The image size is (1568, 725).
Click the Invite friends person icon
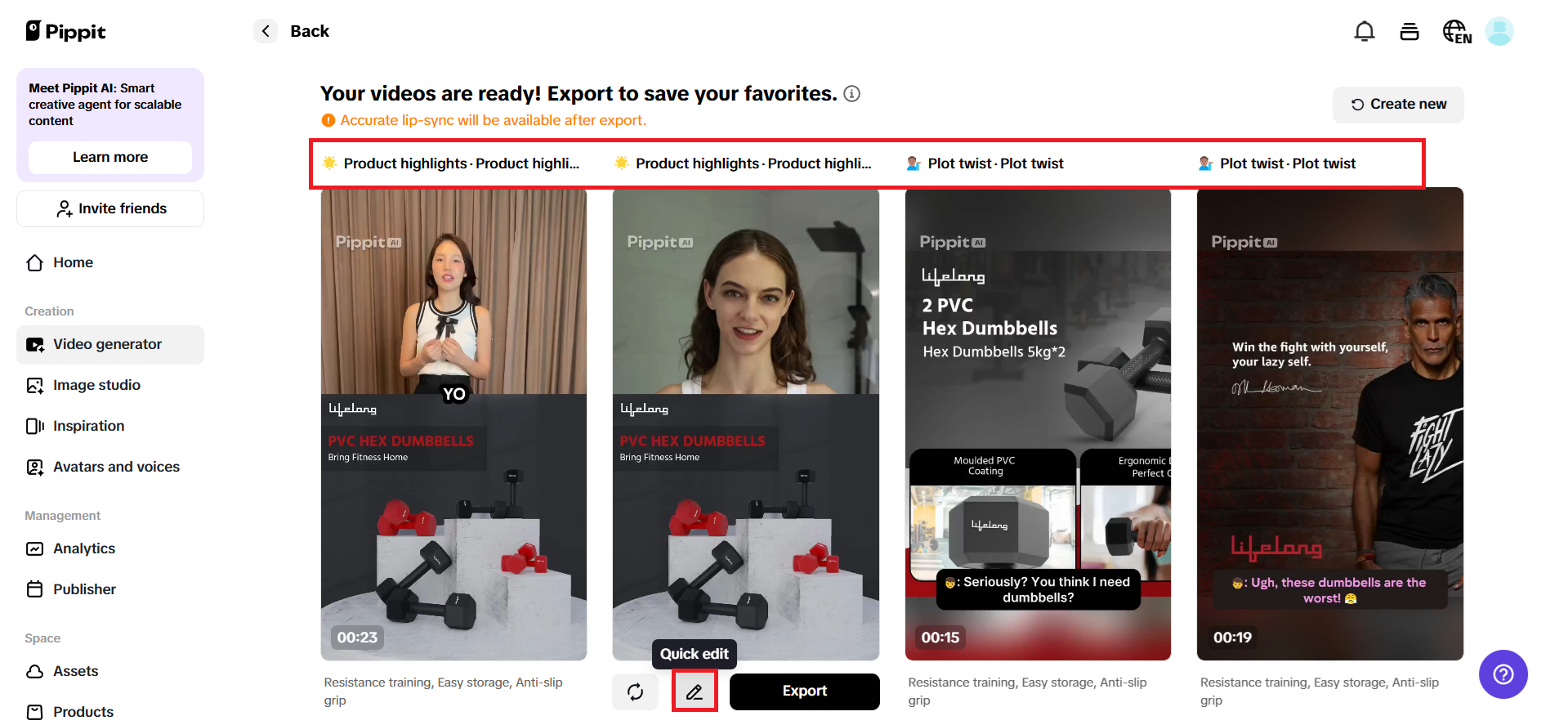pyautogui.click(x=65, y=209)
